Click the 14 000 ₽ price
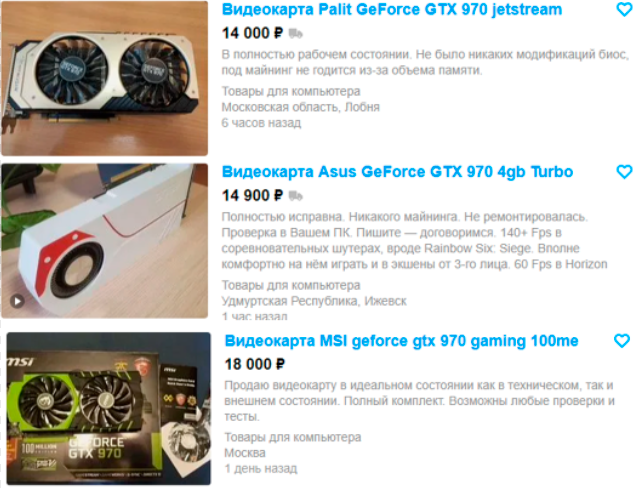 [253, 33]
